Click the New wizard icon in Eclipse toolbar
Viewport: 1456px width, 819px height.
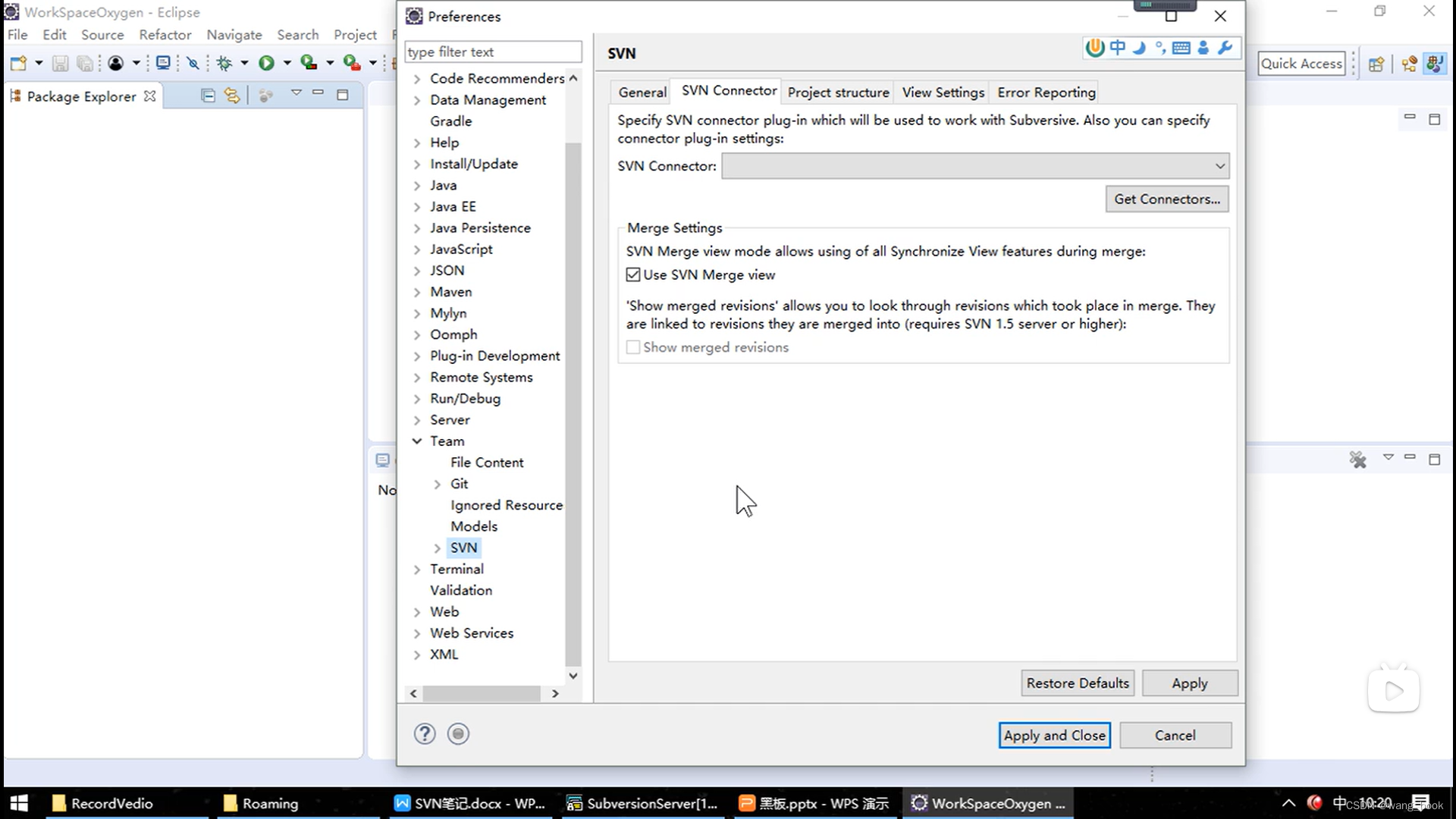[18, 63]
